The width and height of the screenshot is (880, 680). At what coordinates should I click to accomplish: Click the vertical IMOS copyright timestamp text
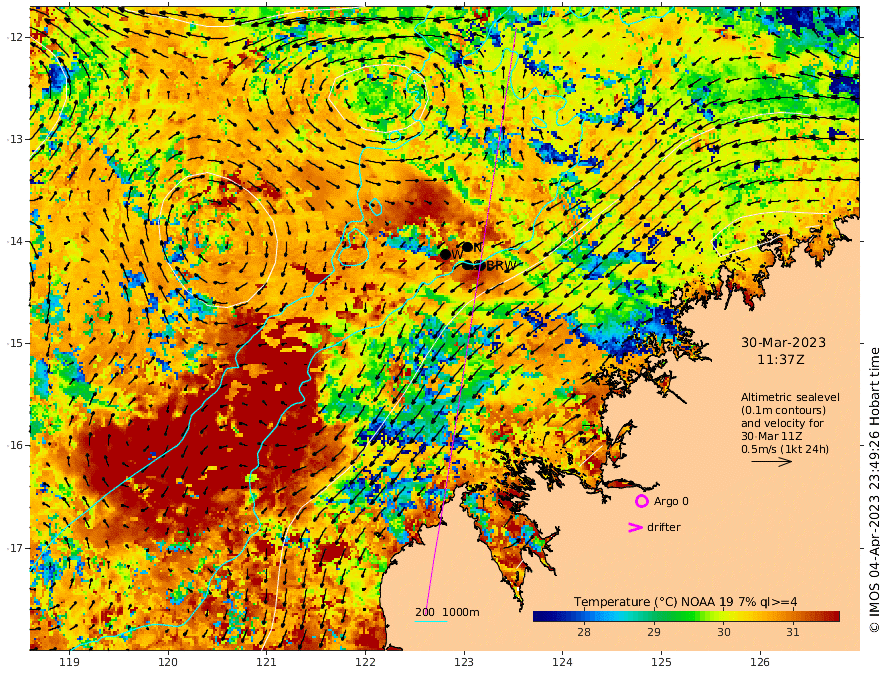[x=873, y=490]
